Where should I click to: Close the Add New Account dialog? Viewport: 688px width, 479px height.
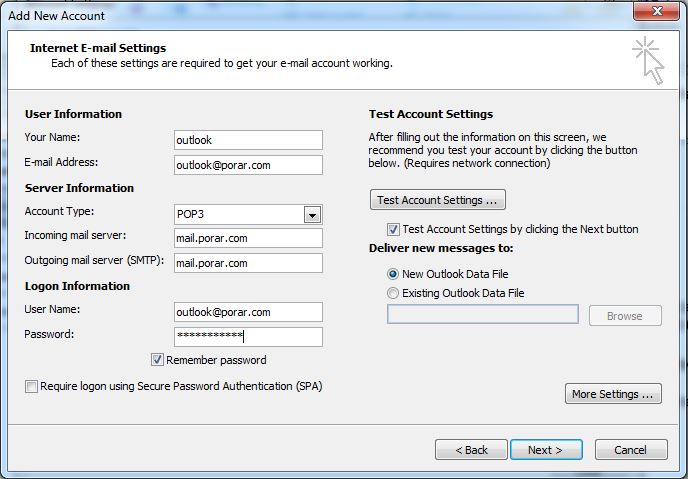click(x=657, y=11)
